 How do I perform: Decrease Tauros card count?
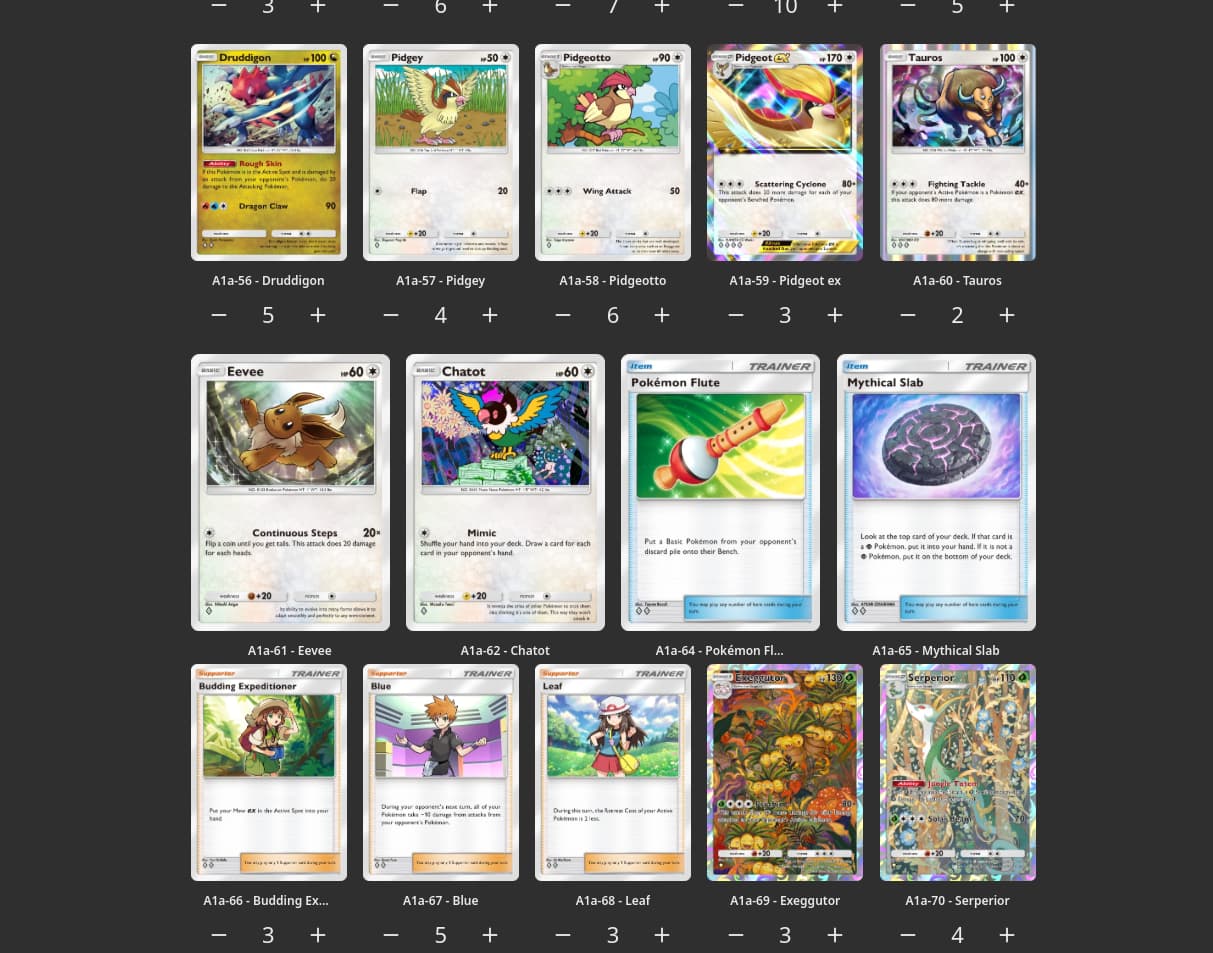[x=908, y=316]
